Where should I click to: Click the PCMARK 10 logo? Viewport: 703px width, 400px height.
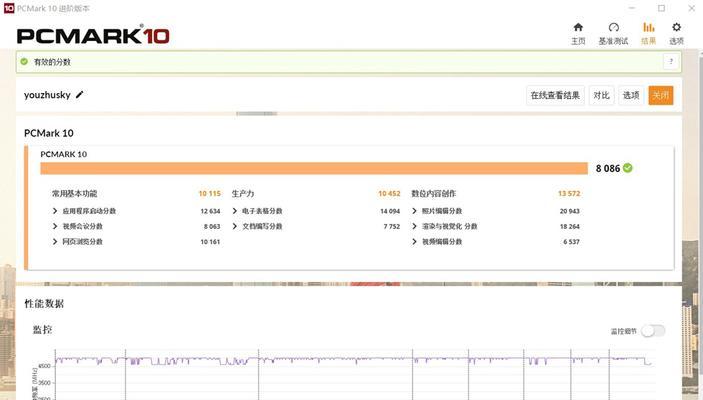pos(93,36)
